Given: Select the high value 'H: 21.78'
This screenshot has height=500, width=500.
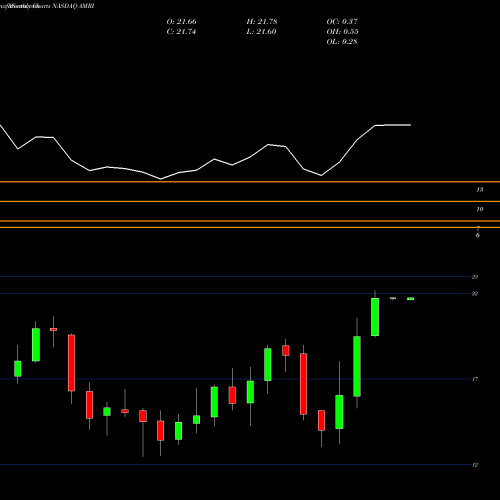Looking at the screenshot, I should 262,22.
